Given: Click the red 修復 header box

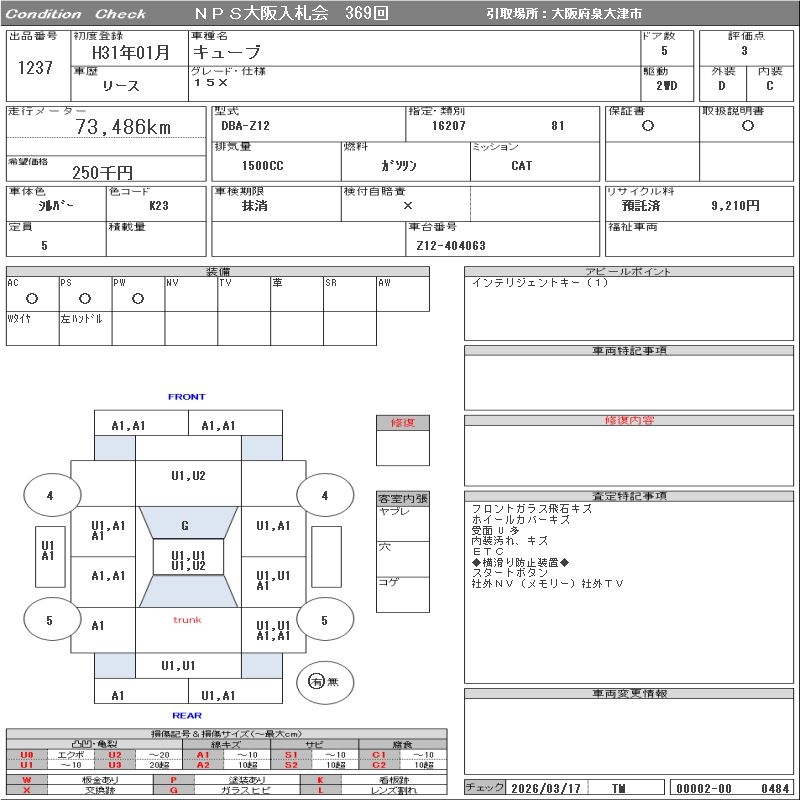Looking at the screenshot, I should [402, 423].
